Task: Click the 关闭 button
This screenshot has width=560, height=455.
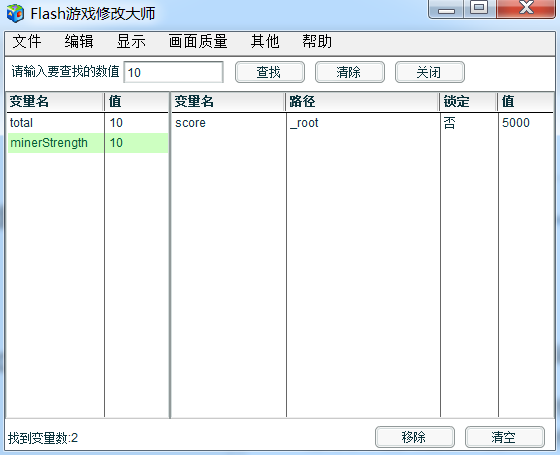Action: 430,72
